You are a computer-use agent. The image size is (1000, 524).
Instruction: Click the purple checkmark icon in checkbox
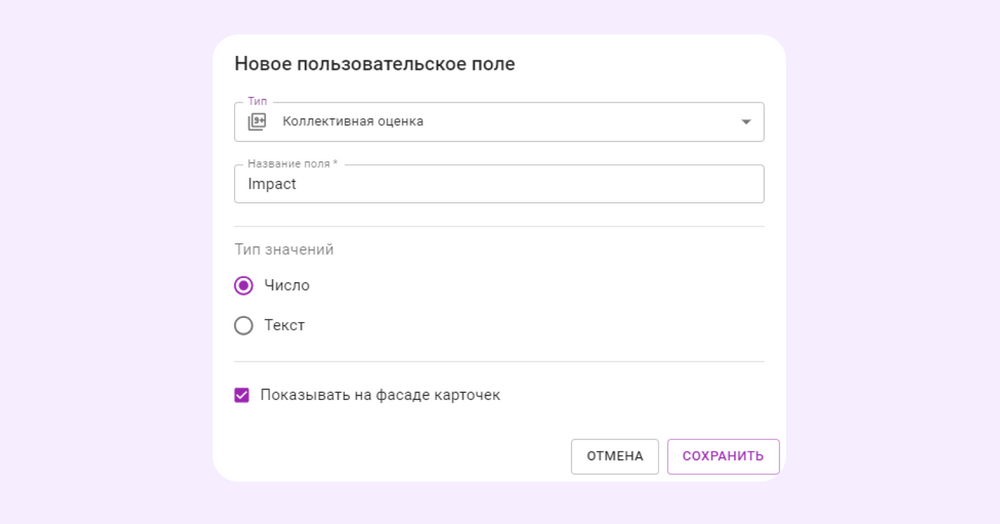241,395
